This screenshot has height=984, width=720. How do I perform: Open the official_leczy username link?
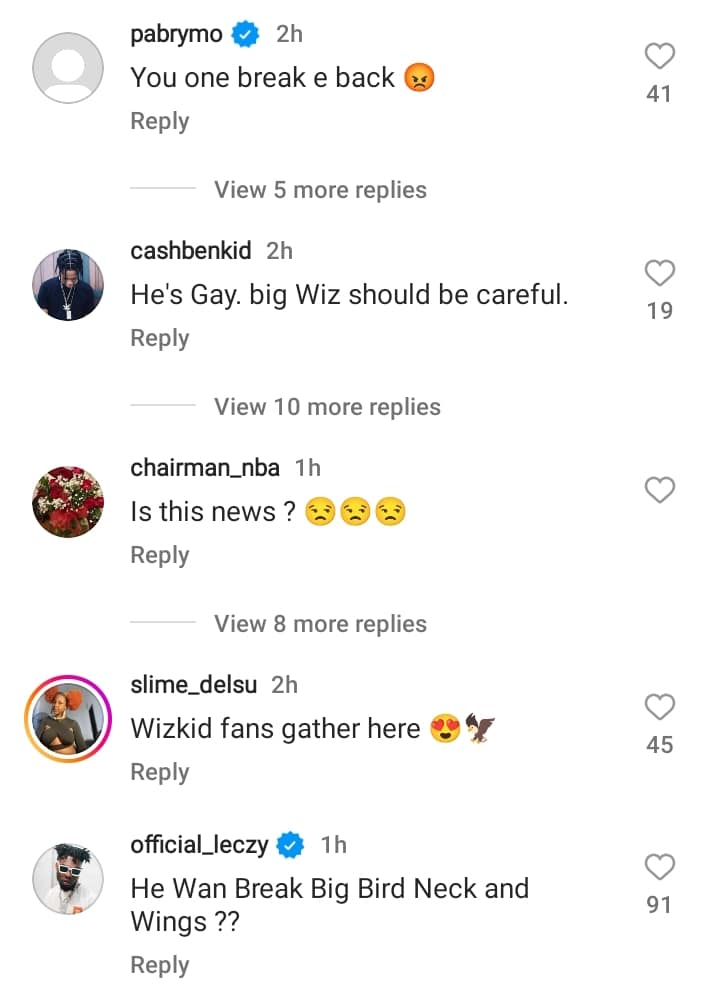pyautogui.click(x=199, y=845)
